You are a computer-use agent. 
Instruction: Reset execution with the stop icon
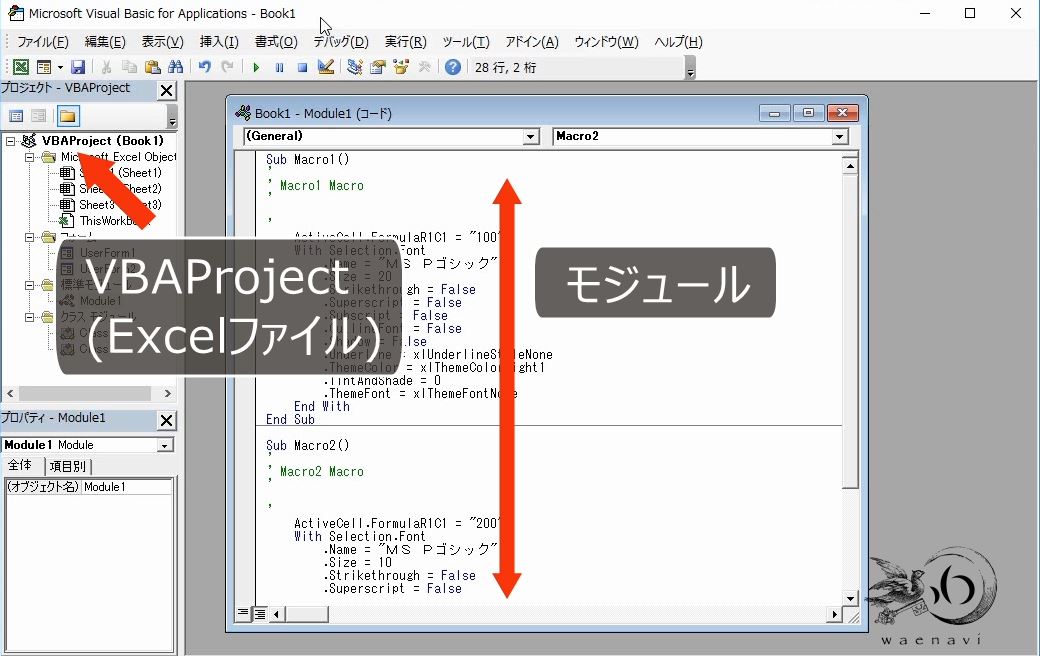(x=302, y=67)
